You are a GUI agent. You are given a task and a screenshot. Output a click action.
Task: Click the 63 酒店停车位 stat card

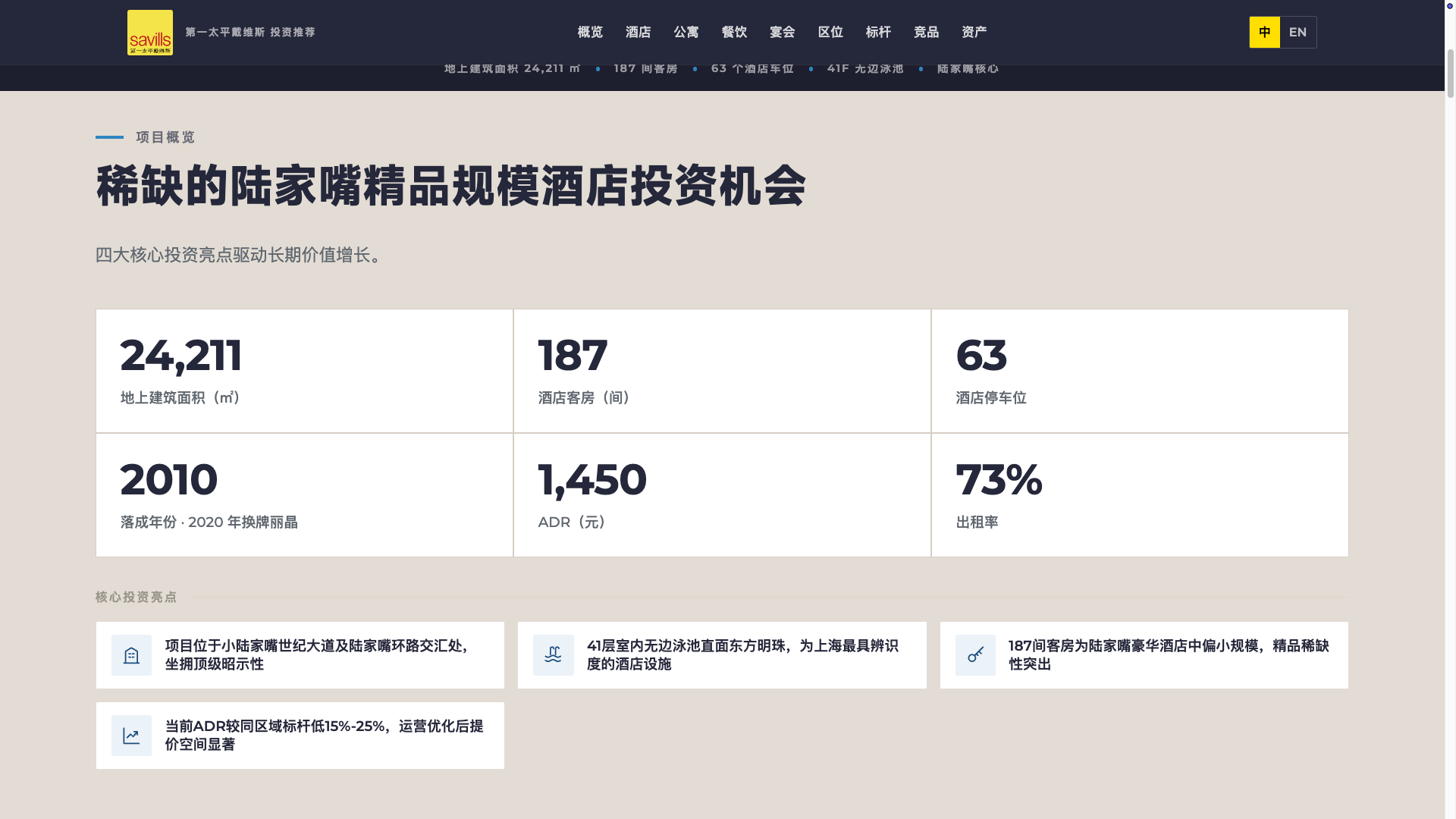pos(1140,371)
